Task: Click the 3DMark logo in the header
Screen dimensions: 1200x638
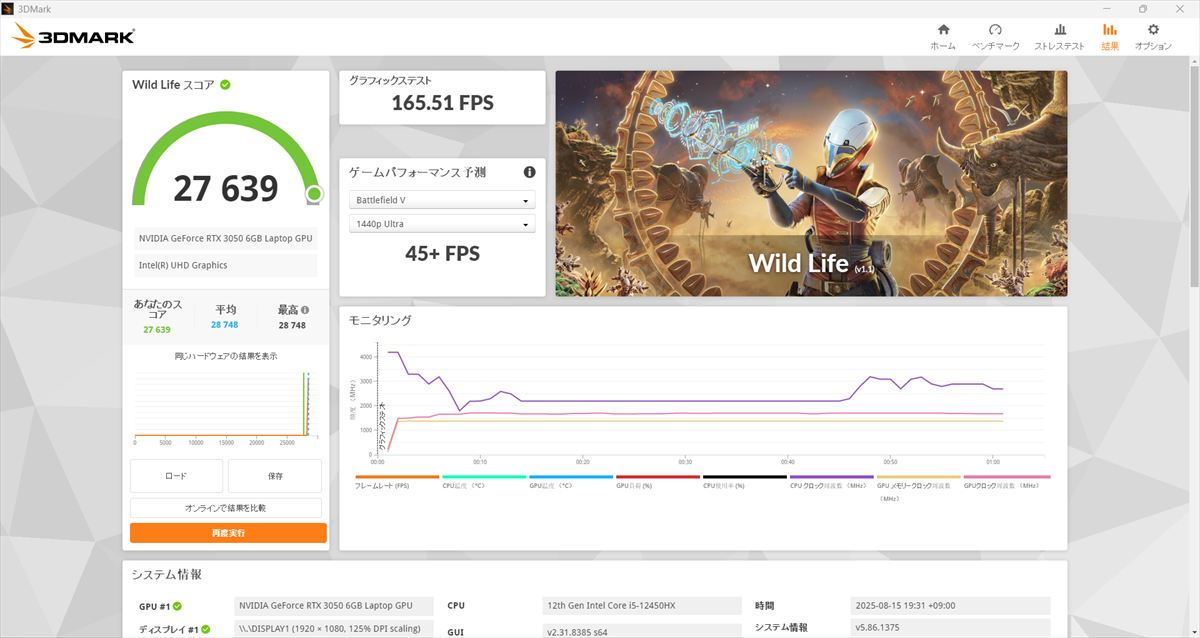Action: coord(74,38)
